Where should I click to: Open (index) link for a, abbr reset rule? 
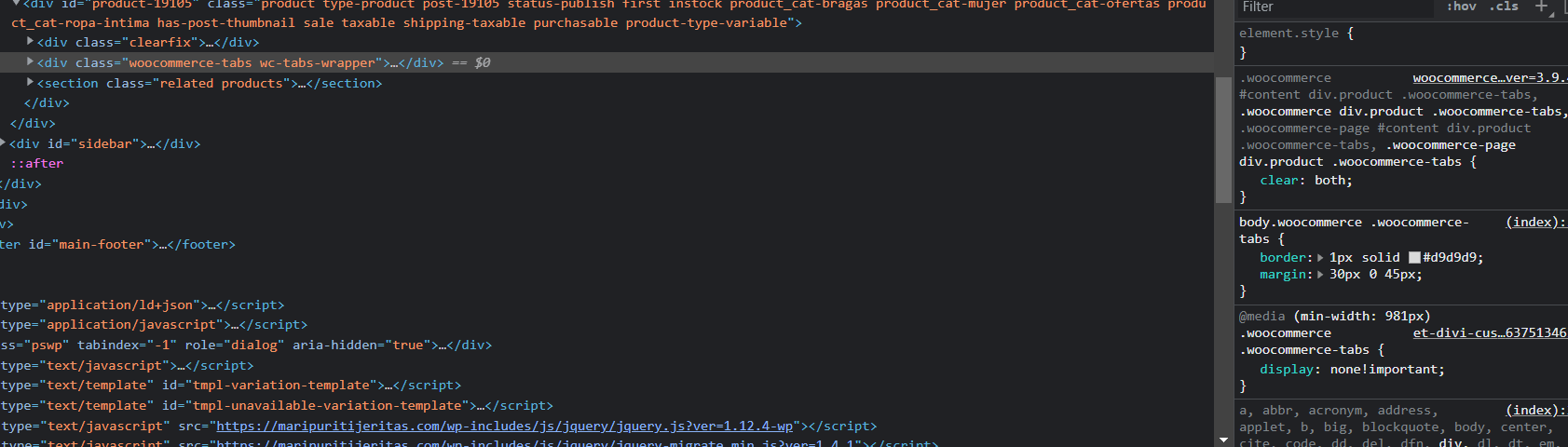pyautogui.click(x=1535, y=411)
